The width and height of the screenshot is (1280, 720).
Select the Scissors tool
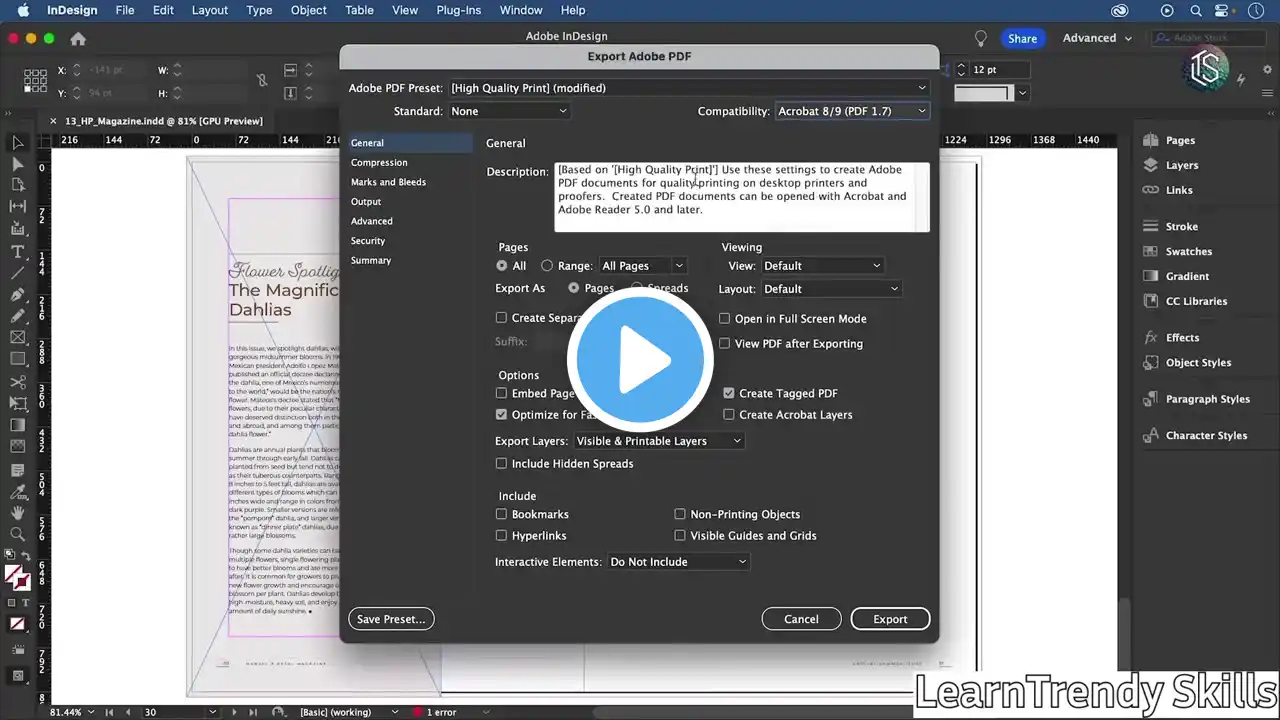coord(18,382)
